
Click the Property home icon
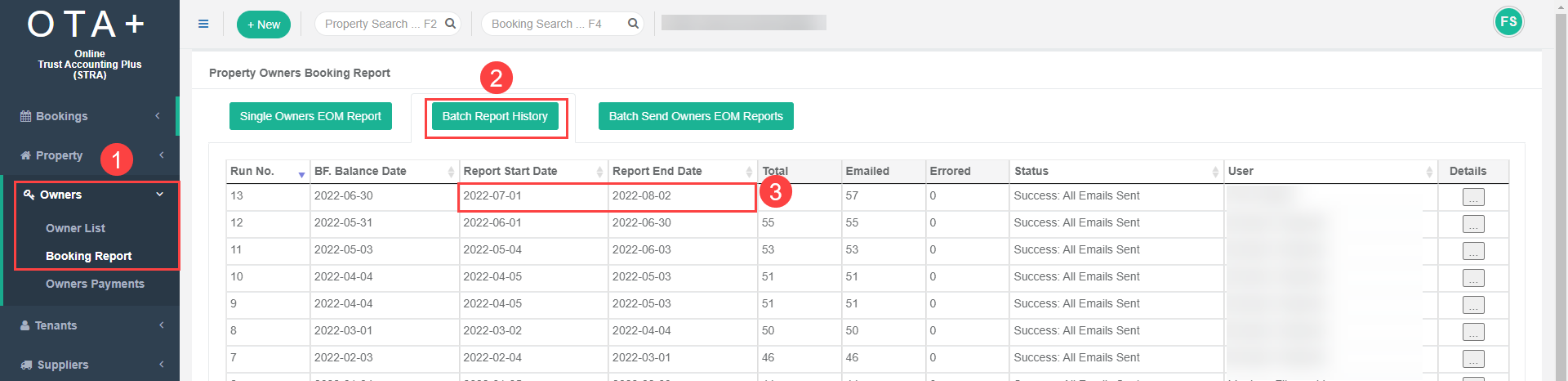(x=26, y=155)
